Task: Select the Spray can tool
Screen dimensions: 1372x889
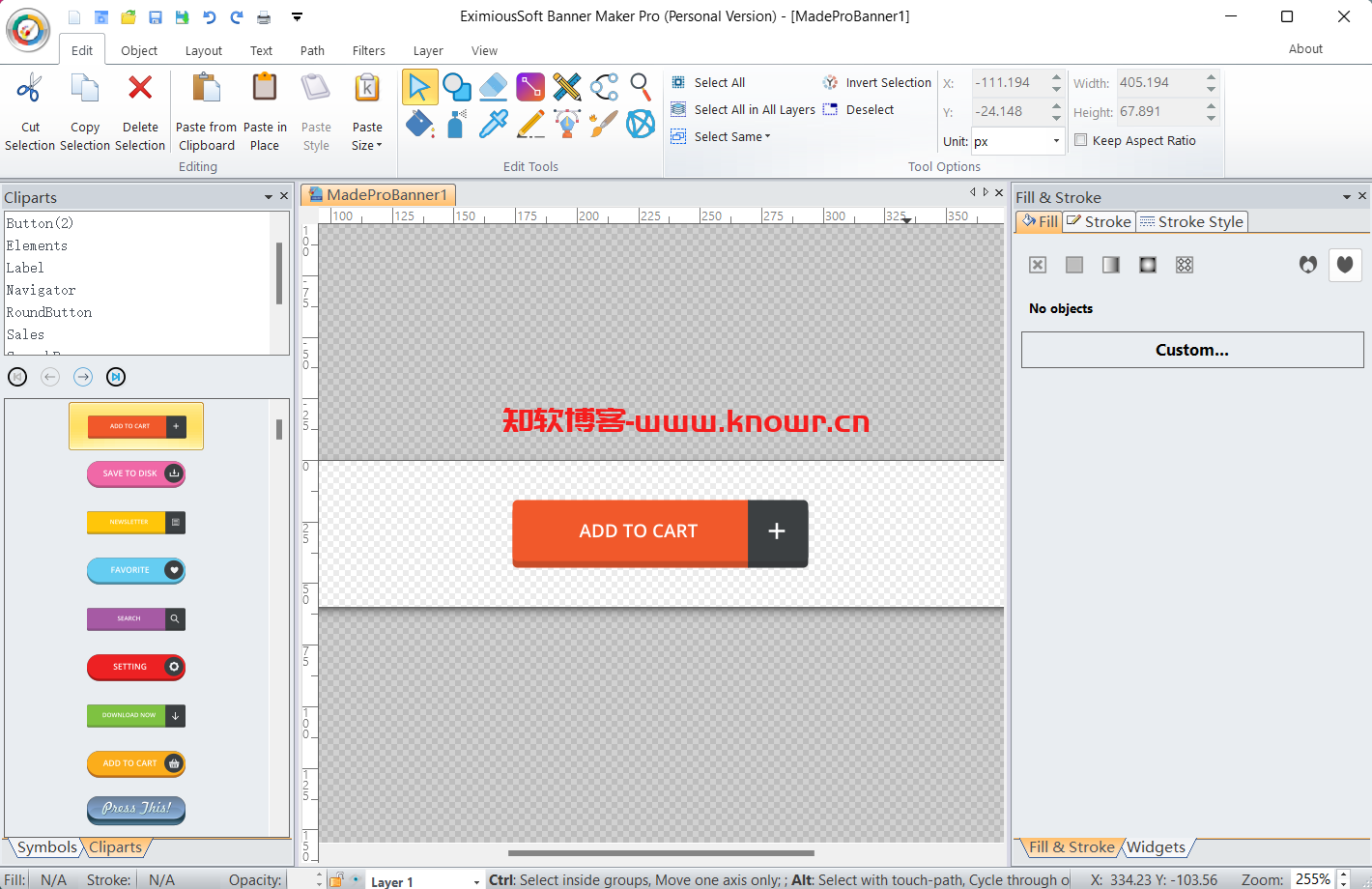Action: point(456,124)
